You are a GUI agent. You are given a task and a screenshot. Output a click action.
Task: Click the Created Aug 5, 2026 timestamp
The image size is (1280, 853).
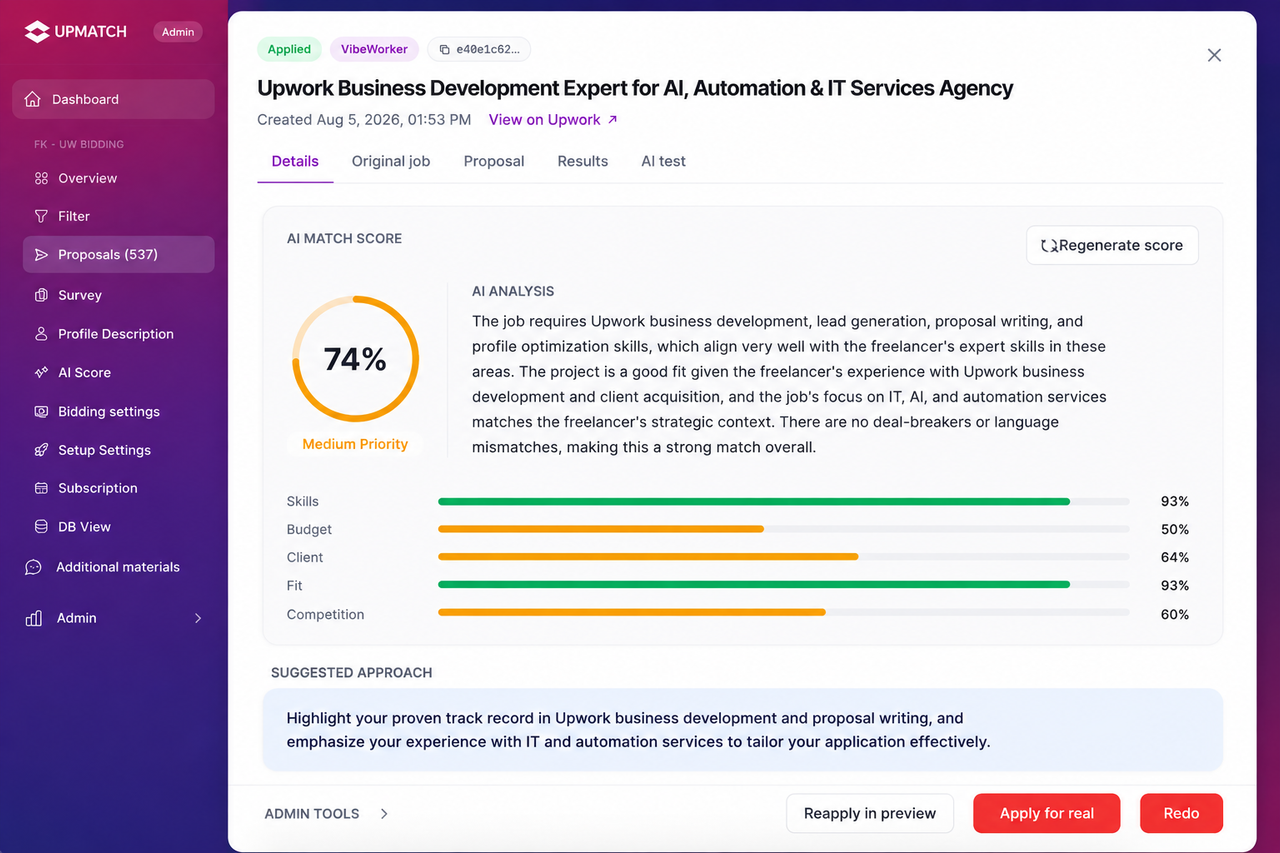point(364,119)
